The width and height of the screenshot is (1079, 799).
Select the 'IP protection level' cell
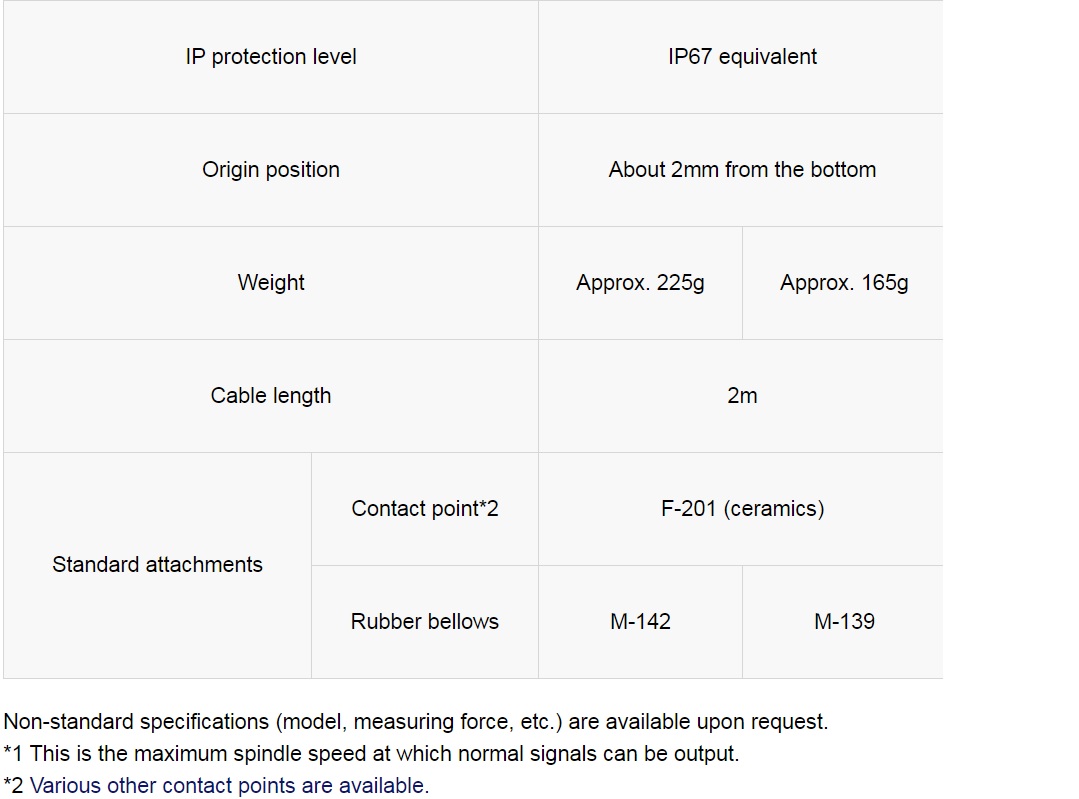[271, 57]
